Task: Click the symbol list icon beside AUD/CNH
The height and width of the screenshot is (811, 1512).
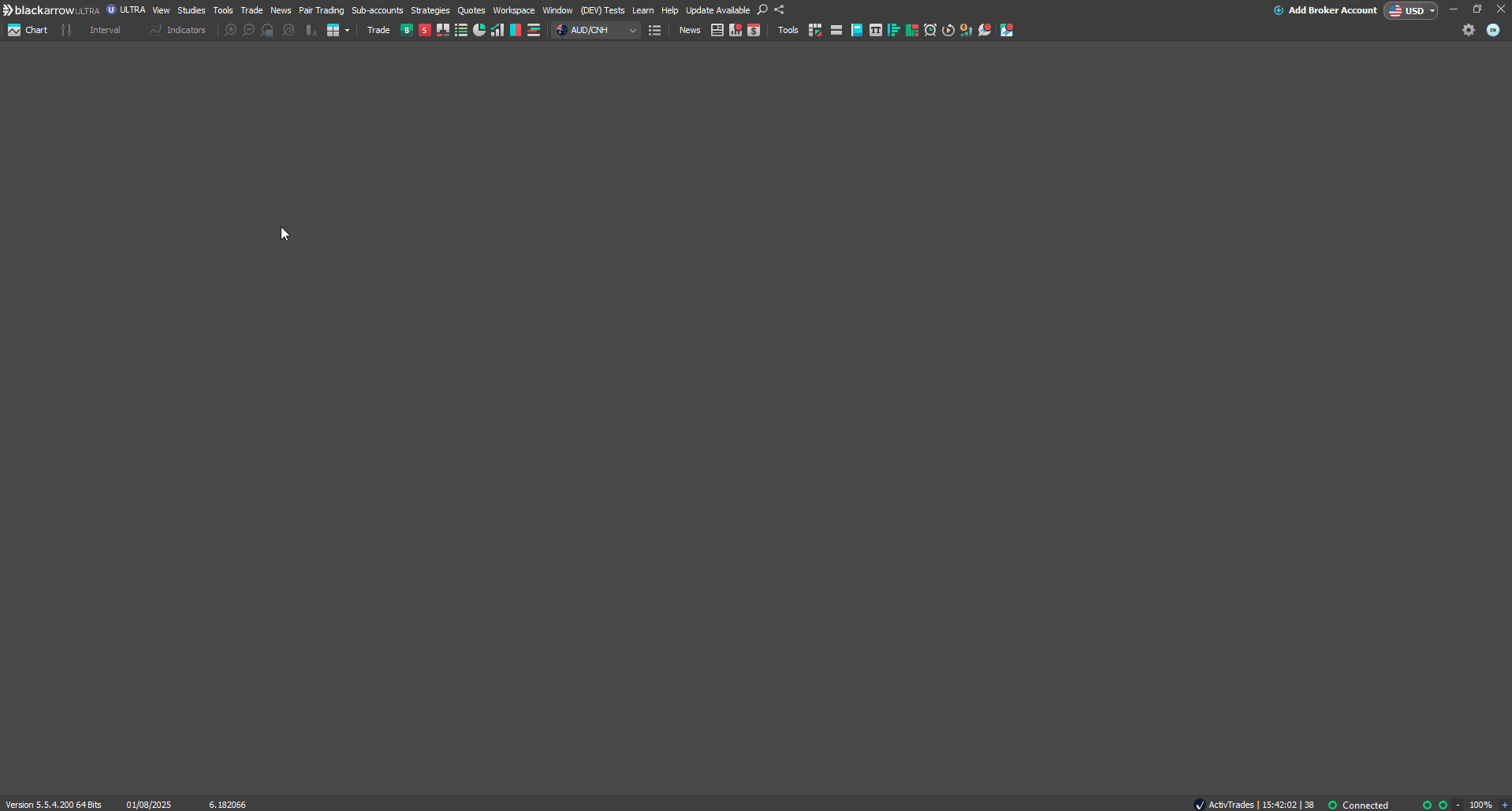Action: click(654, 30)
